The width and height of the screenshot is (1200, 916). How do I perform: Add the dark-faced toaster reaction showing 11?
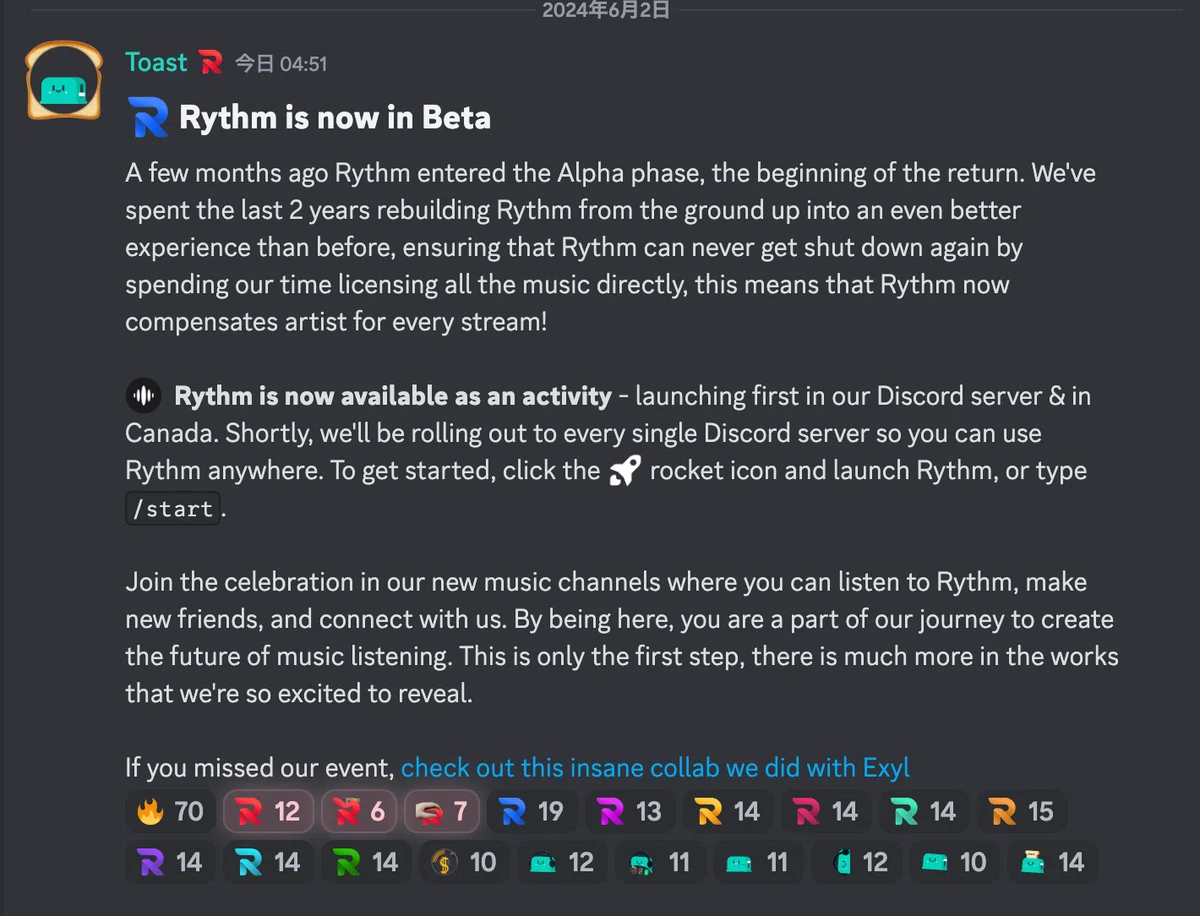click(660, 861)
